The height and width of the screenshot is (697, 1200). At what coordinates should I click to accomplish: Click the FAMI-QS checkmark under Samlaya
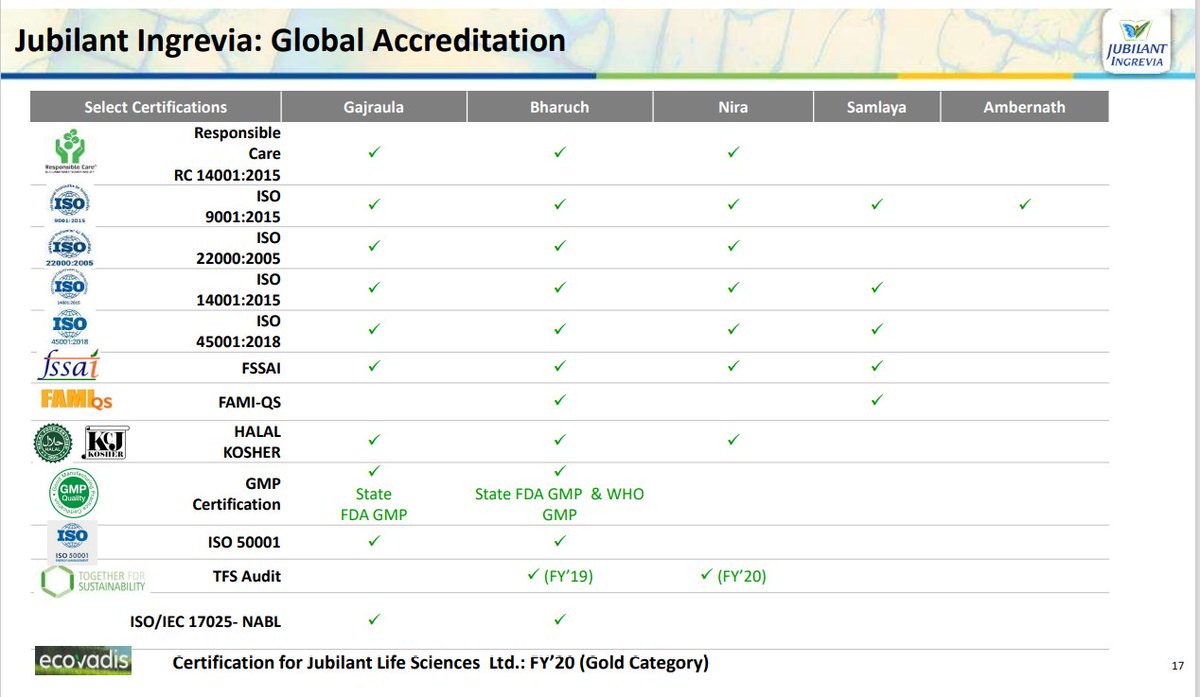click(876, 400)
